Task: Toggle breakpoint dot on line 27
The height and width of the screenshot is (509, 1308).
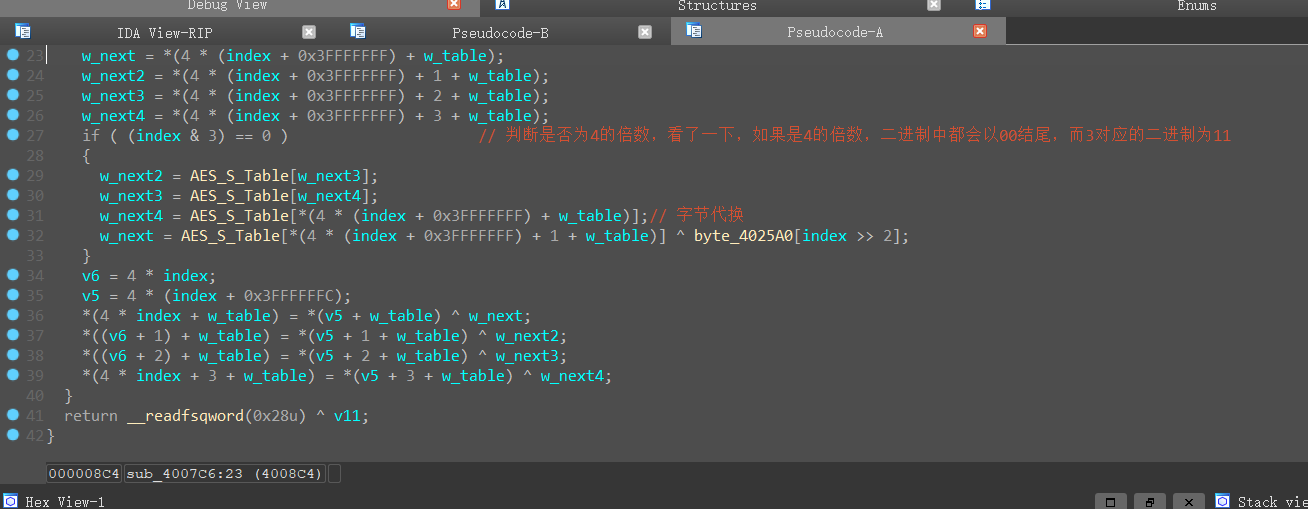Action: (12, 135)
